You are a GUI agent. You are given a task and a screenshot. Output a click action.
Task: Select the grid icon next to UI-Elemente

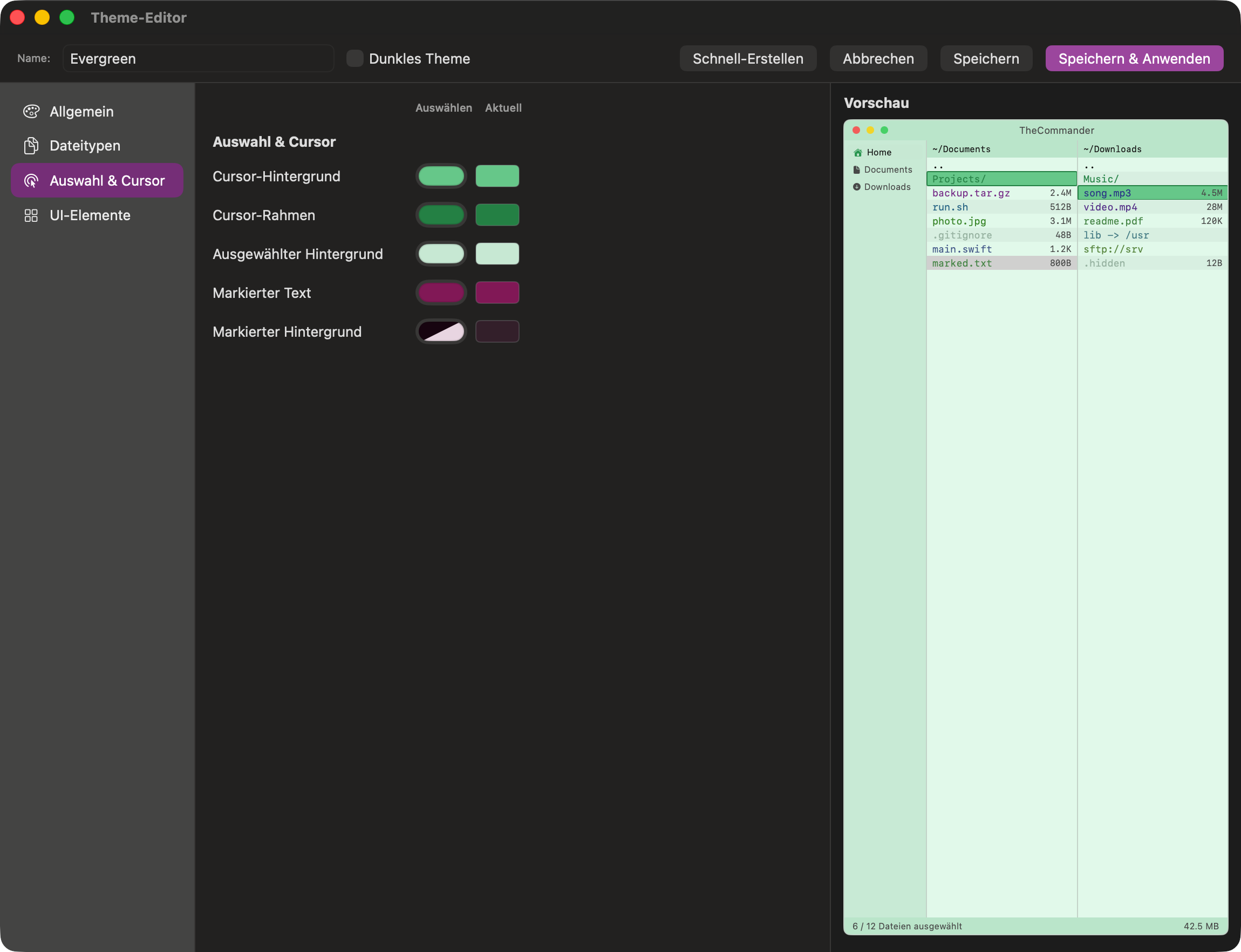pyautogui.click(x=32, y=215)
